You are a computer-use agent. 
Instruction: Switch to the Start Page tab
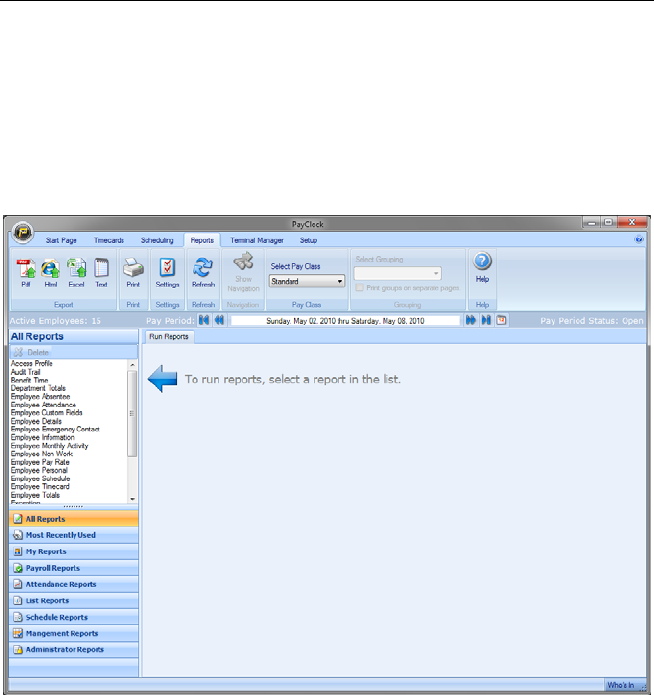point(61,240)
